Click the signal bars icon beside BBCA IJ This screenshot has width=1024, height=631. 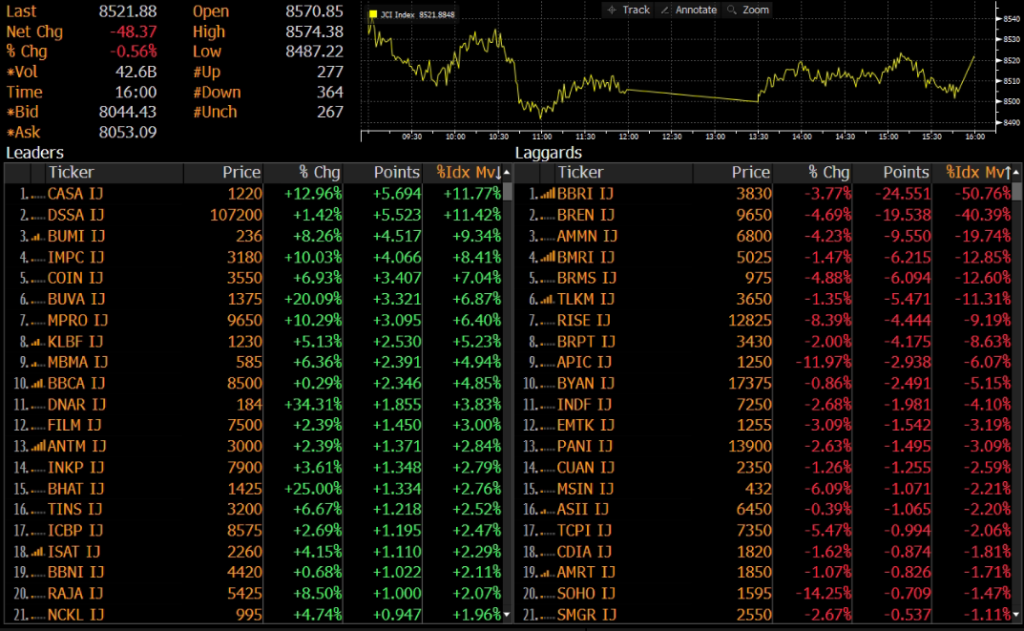click(x=36, y=383)
